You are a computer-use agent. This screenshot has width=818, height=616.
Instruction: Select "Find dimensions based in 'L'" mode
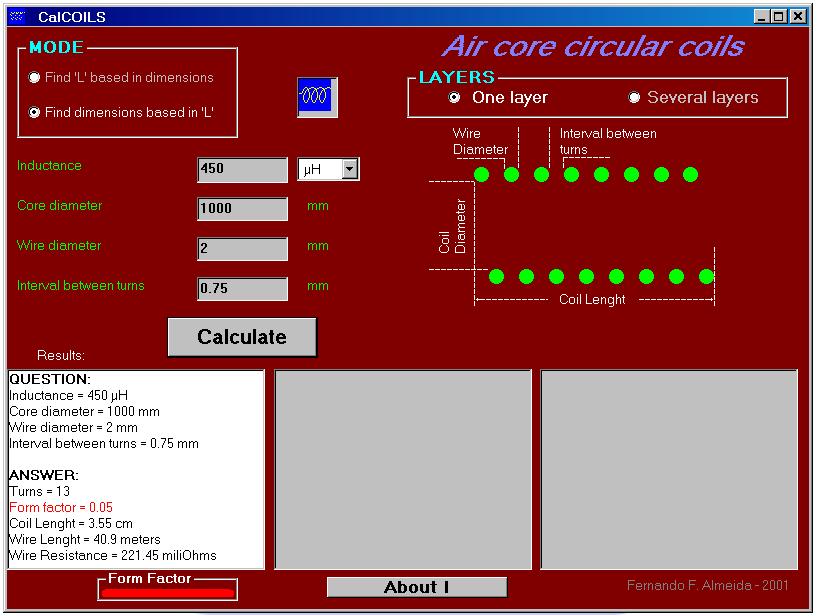36,113
